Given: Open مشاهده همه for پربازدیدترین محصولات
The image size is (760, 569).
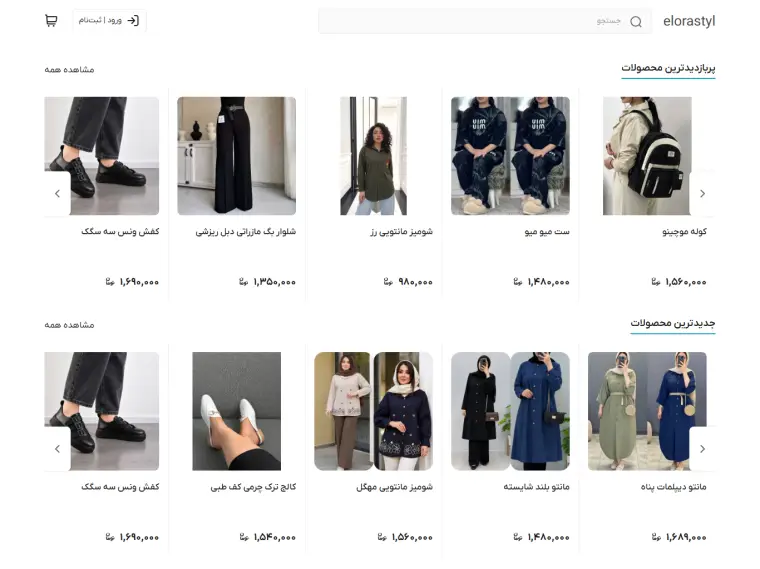Looking at the screenshot, I should point(69,70).
